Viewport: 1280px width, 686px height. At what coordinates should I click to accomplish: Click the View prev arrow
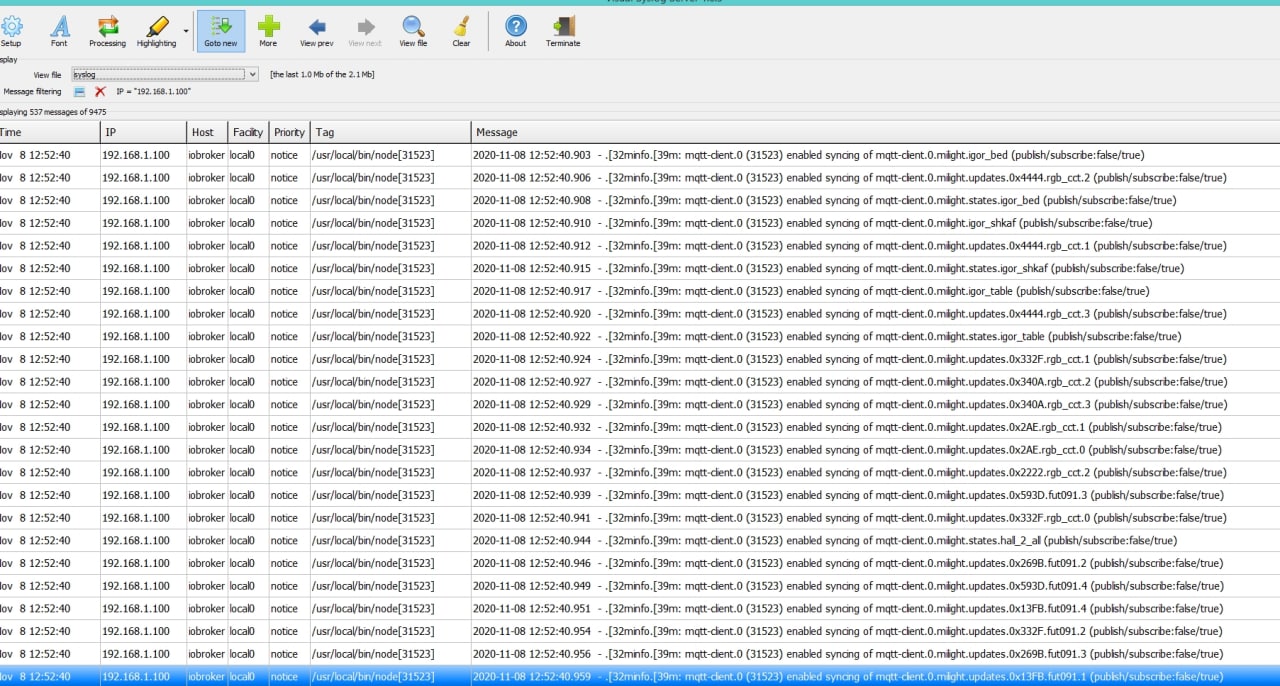(317, 31)
